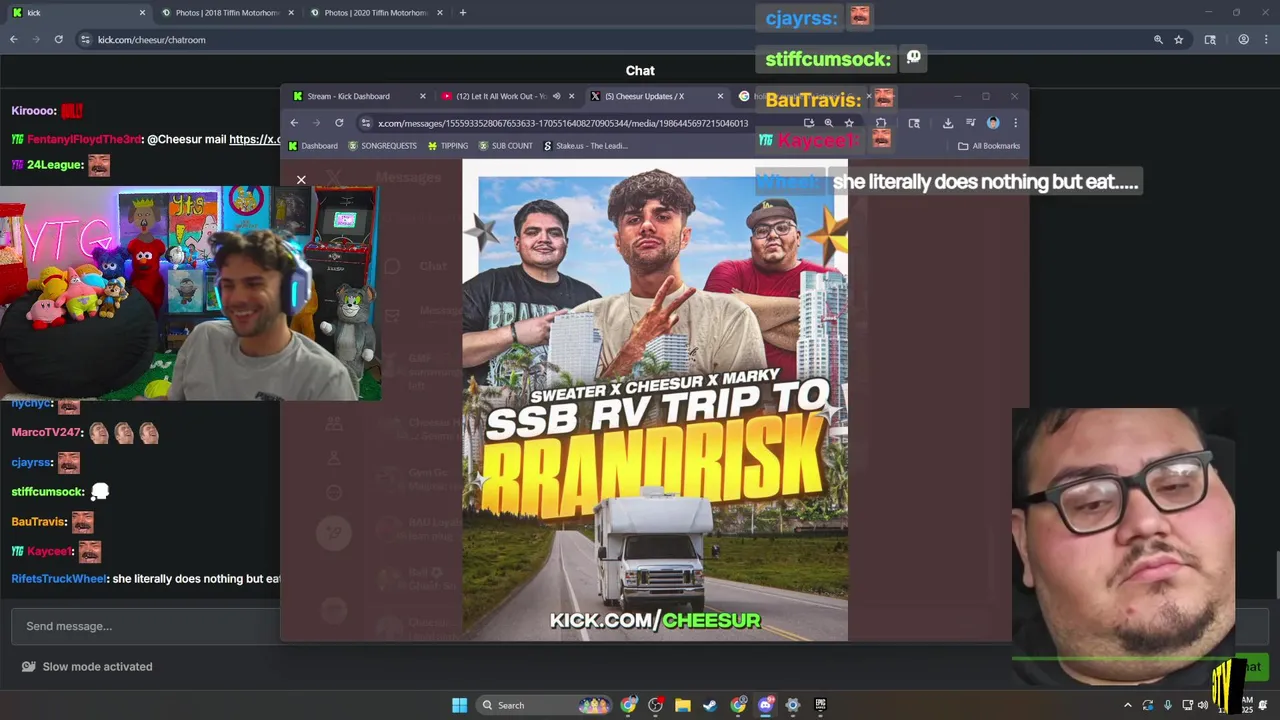Click username 24League in chat
Screen dimensions: 1280x720
pyautogui.click(x=54, y=165)
